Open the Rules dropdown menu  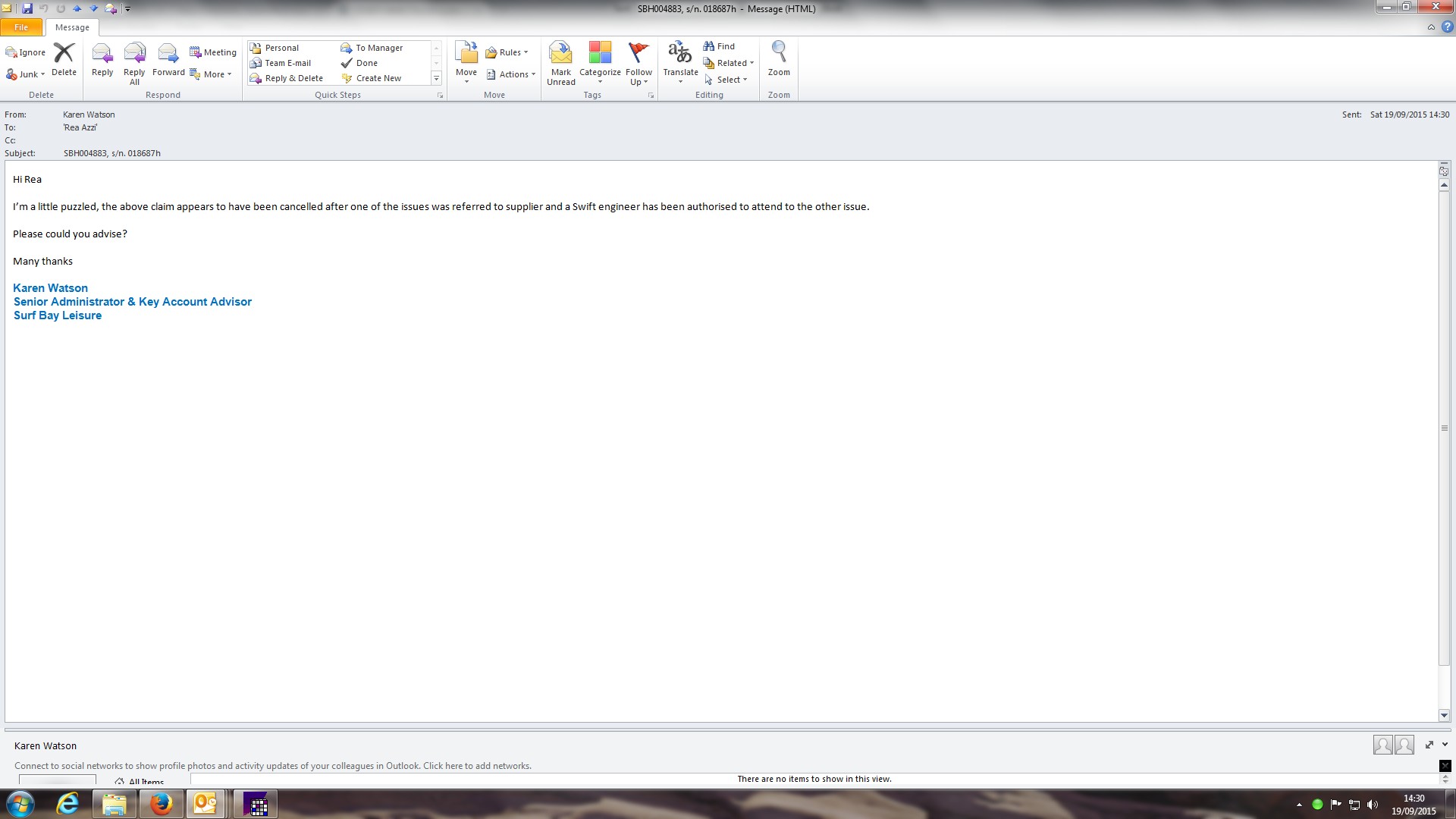[x=508, y=52]
